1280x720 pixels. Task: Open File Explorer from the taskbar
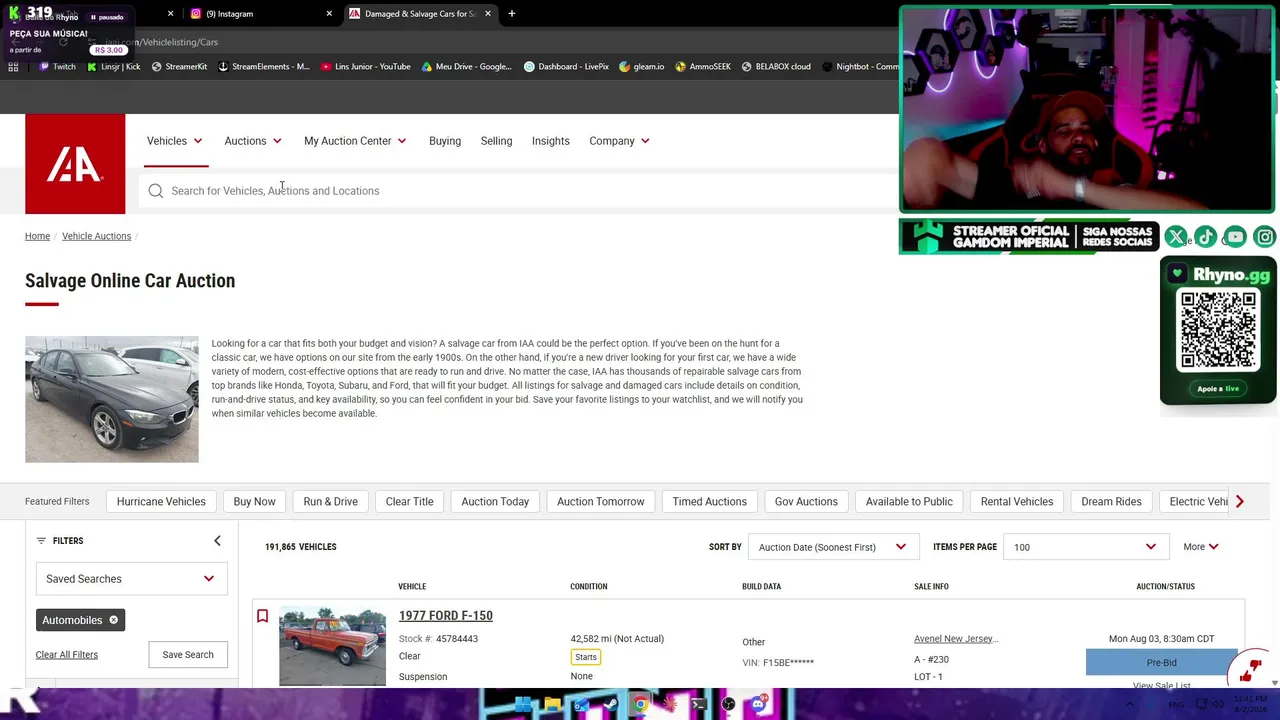point(552,705)
